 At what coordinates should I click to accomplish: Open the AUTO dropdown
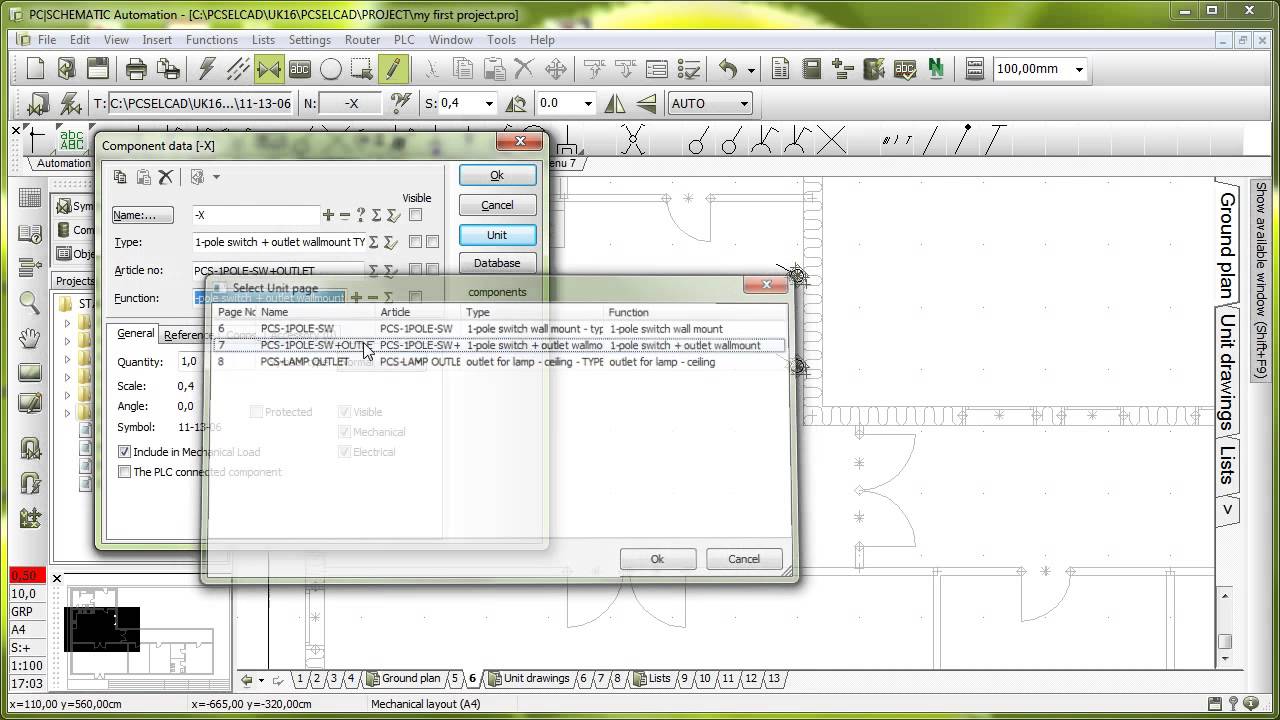(x=743, y=103)
